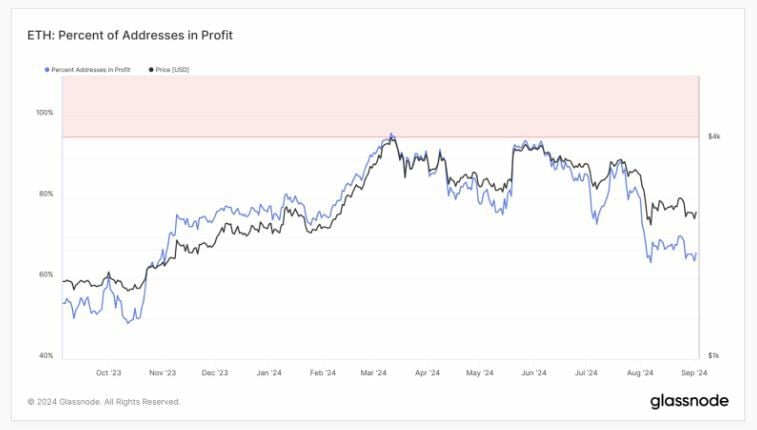
Task: Click the $4k price axis label
Action: pyautogui.click(x=713, y=136)
